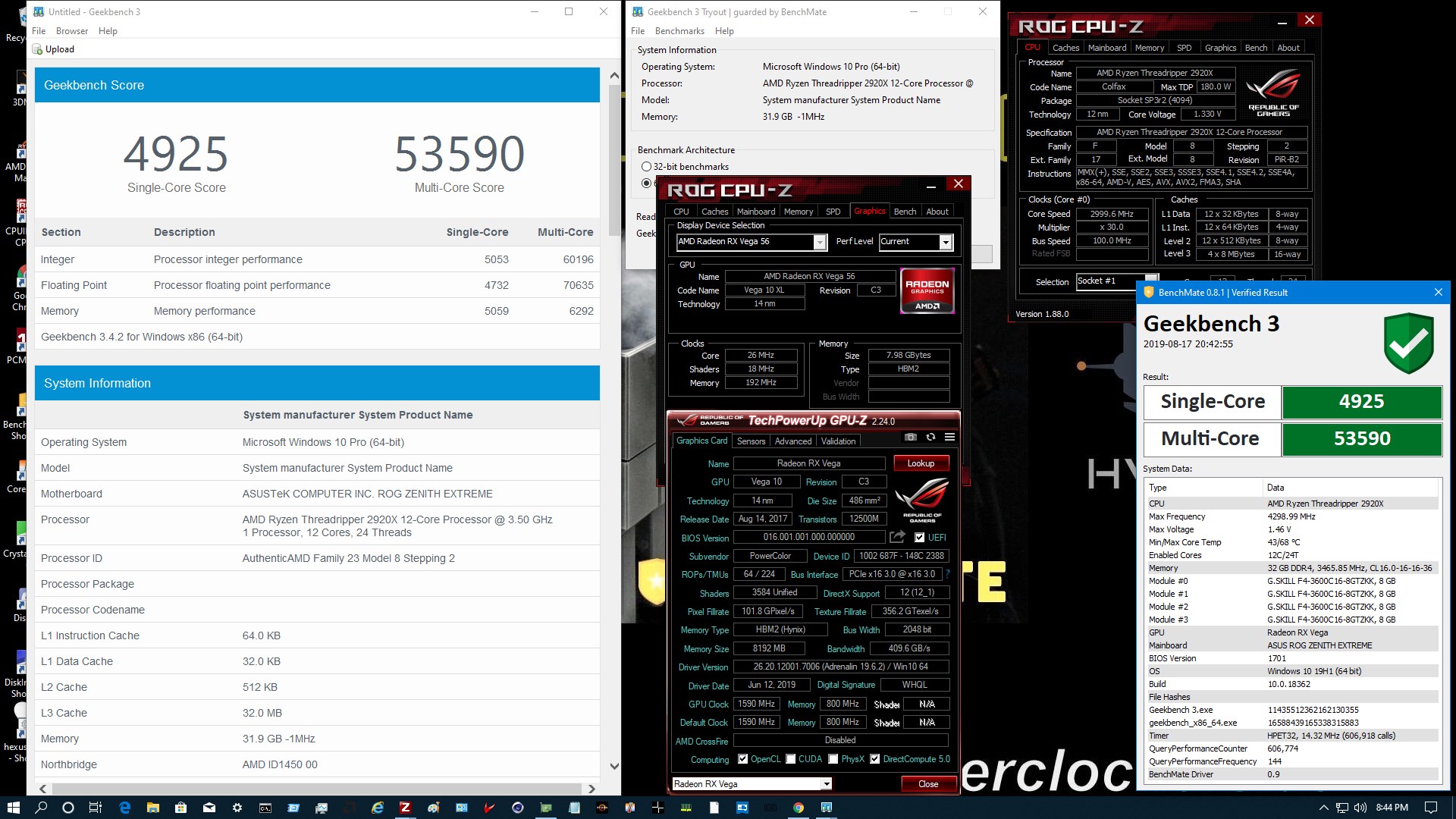Click the BIOS Version row in BenchMate
This screenshot has width=1456, height=819.
click(x=1291, y=658)
